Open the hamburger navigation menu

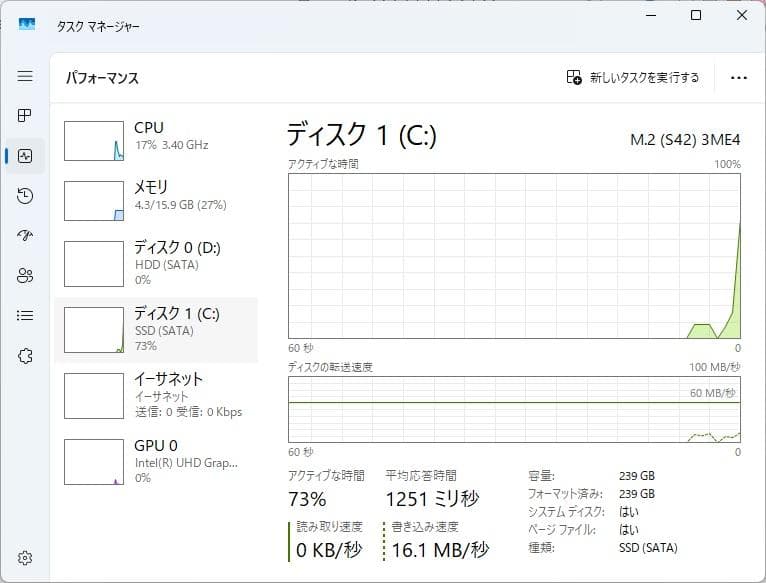tap(25, 76)
